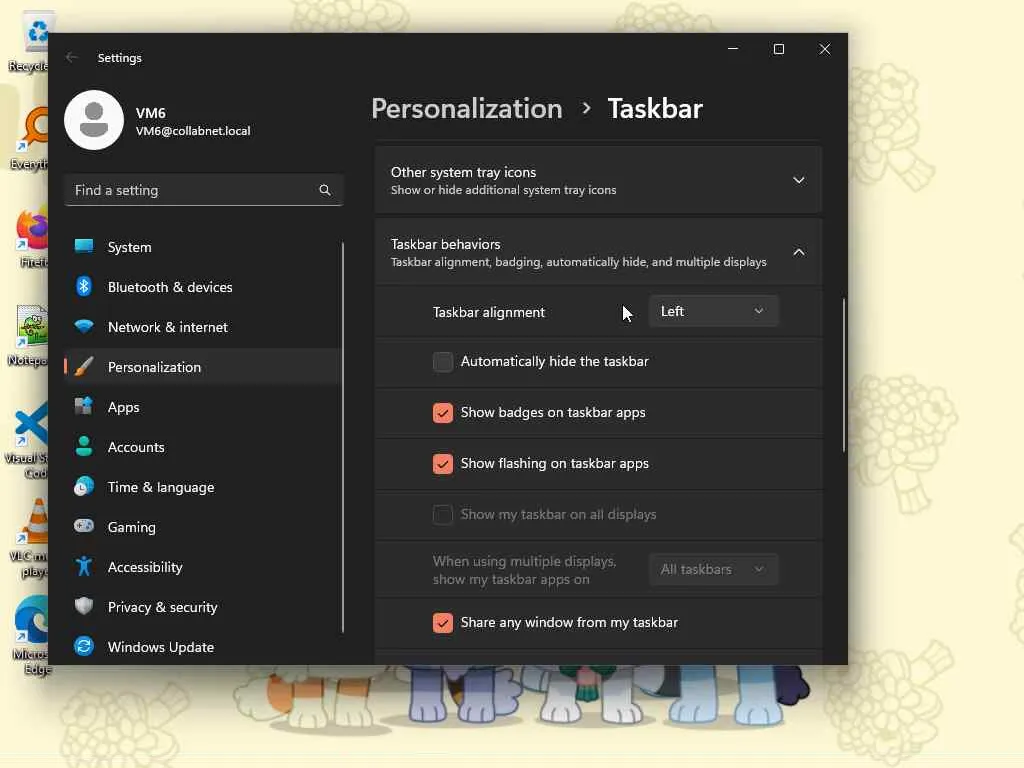Go to Accounts settings
Image resolution: width=1024 pixels, height=768 pixels.
[202, 447]
